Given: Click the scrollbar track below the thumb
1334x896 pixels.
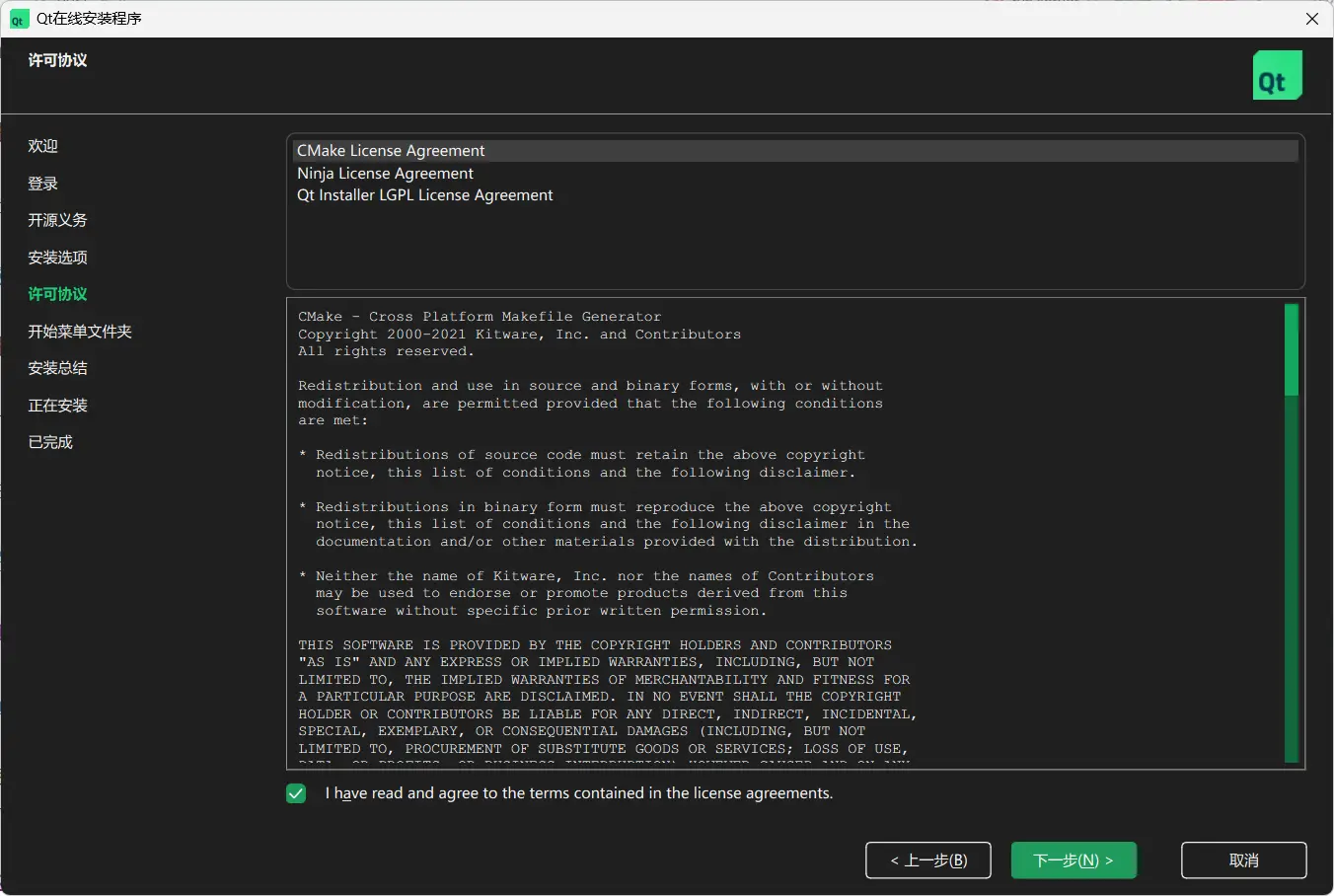Looking at the screenshot, I should coord(1292,577).
